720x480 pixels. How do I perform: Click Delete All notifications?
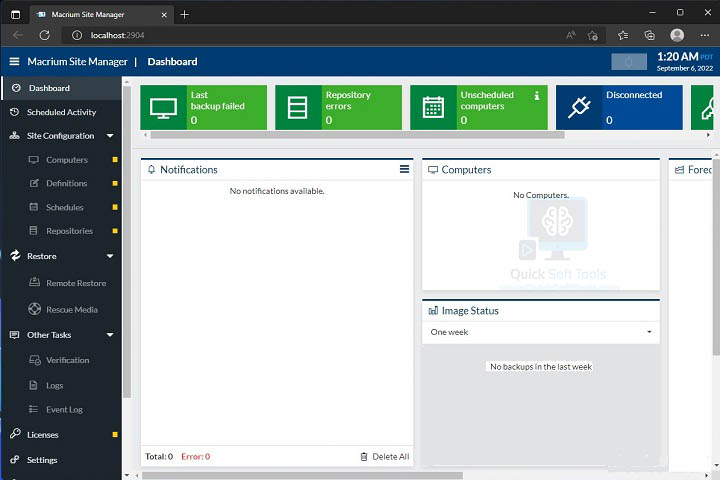[x=385, y=457]
